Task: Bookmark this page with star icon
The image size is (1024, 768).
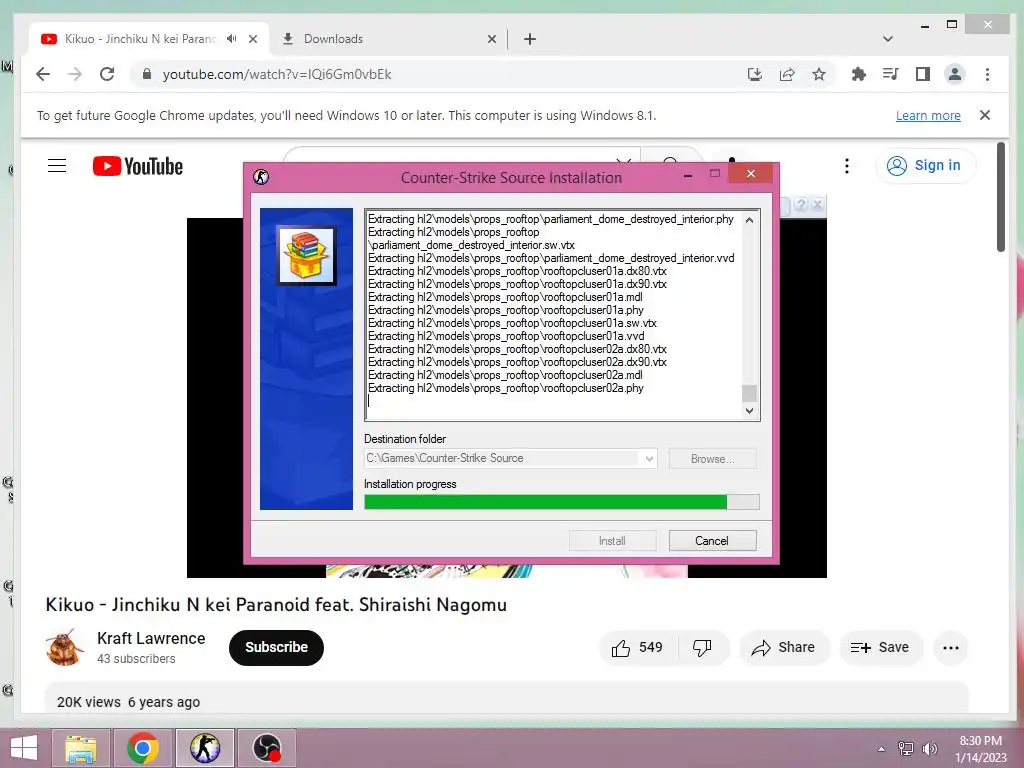Action: click(x=819, y=74)
